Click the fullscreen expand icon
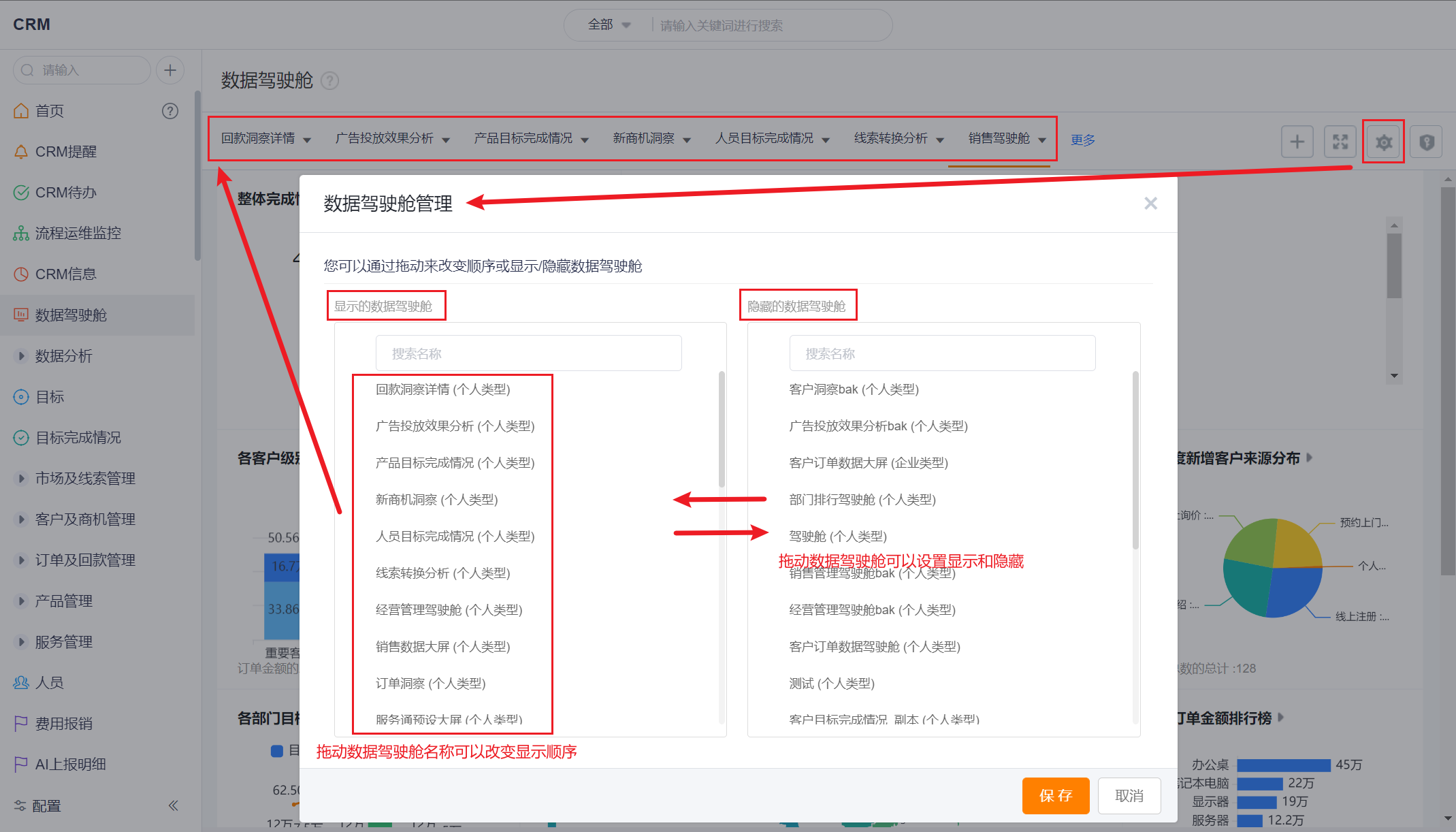The height and width of the screenshot is (832, 1456). [1340, 142]
